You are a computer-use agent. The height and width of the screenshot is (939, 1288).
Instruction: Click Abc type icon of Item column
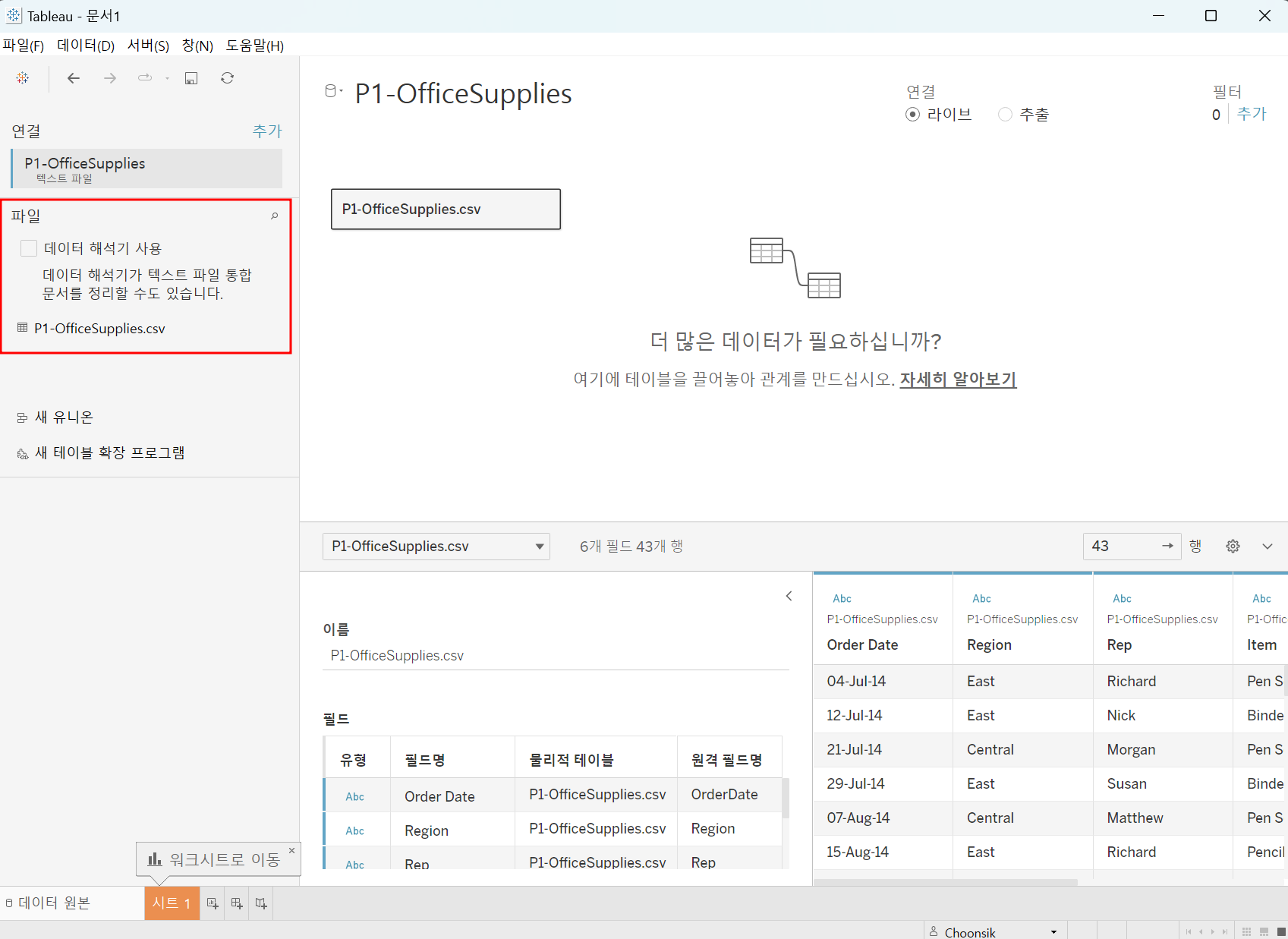click(x=1261, y=598)
